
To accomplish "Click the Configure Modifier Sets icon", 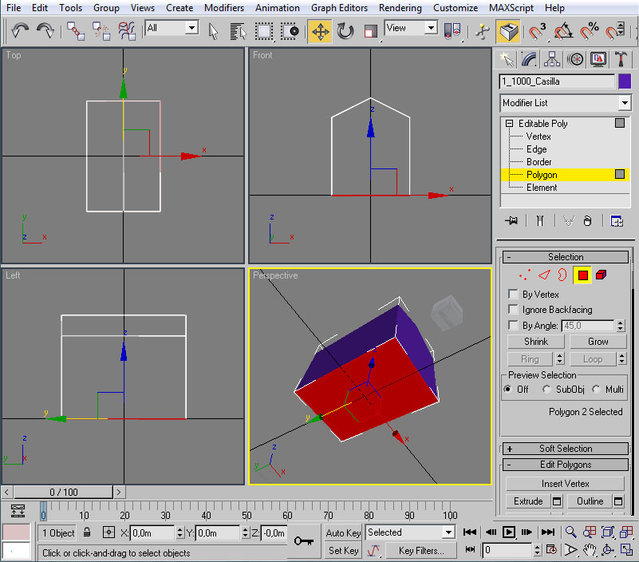I will [617, 221].
